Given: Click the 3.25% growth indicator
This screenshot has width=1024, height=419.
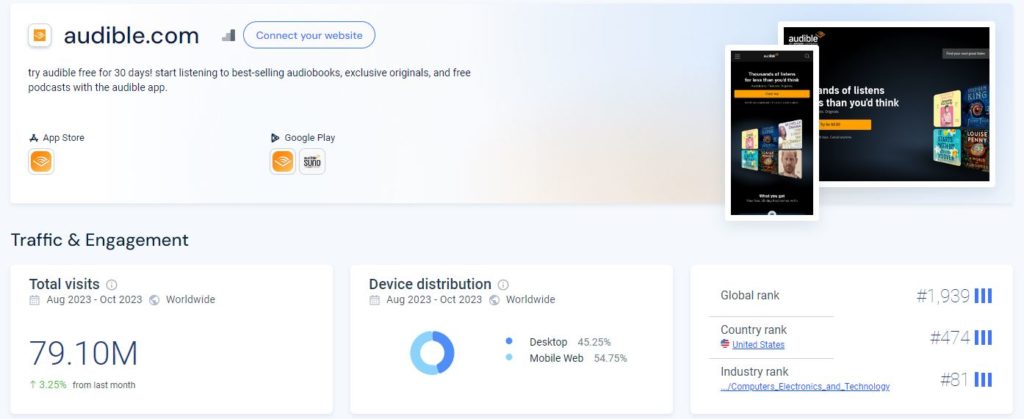Looking at the screenshot, I should tap(48, 385).
